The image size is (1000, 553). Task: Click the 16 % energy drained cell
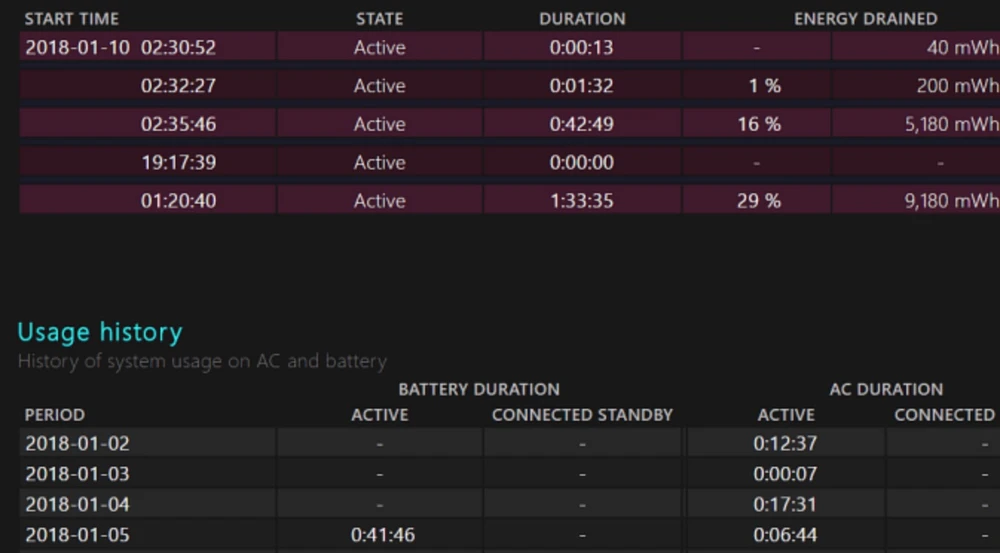758,124
